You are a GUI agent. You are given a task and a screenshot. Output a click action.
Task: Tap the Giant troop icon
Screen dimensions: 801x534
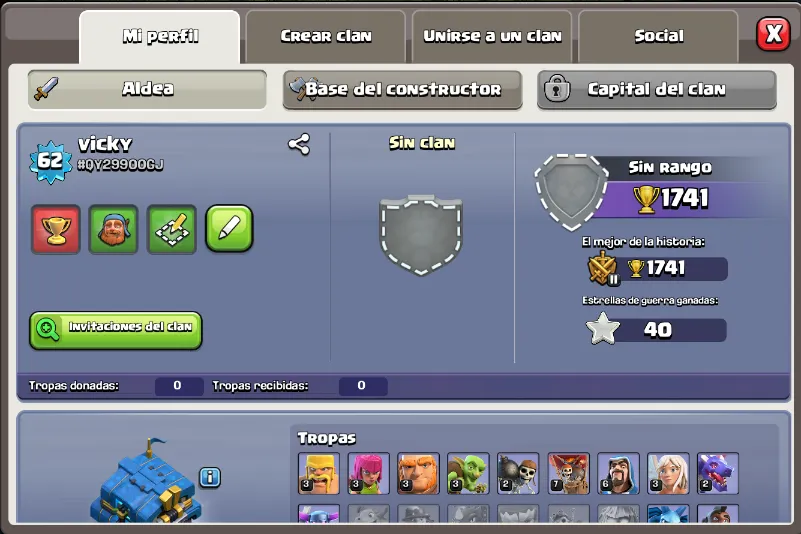click(x=418, y=473)
